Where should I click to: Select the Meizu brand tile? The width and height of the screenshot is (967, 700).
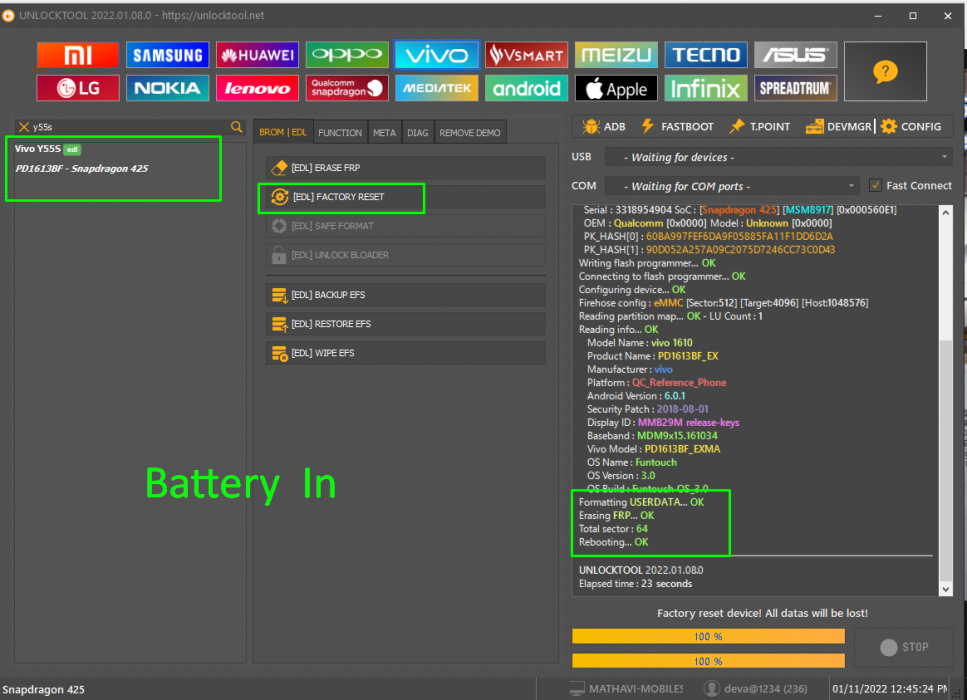click(x=616, y=55)
